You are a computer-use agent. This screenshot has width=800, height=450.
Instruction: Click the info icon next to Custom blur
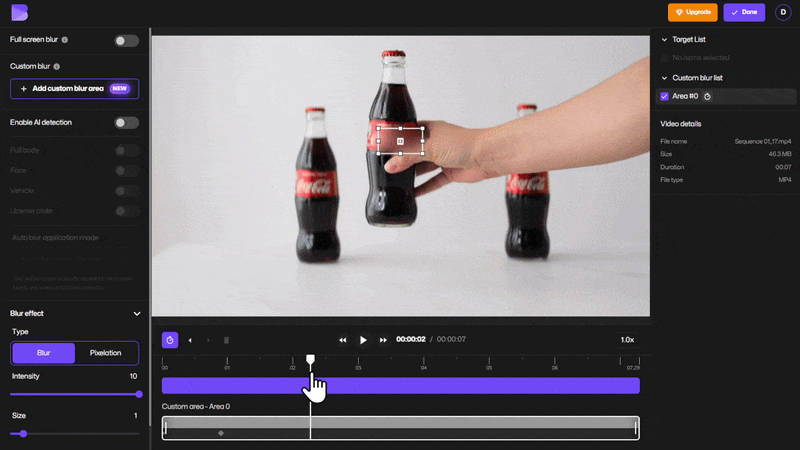(56, 66)
